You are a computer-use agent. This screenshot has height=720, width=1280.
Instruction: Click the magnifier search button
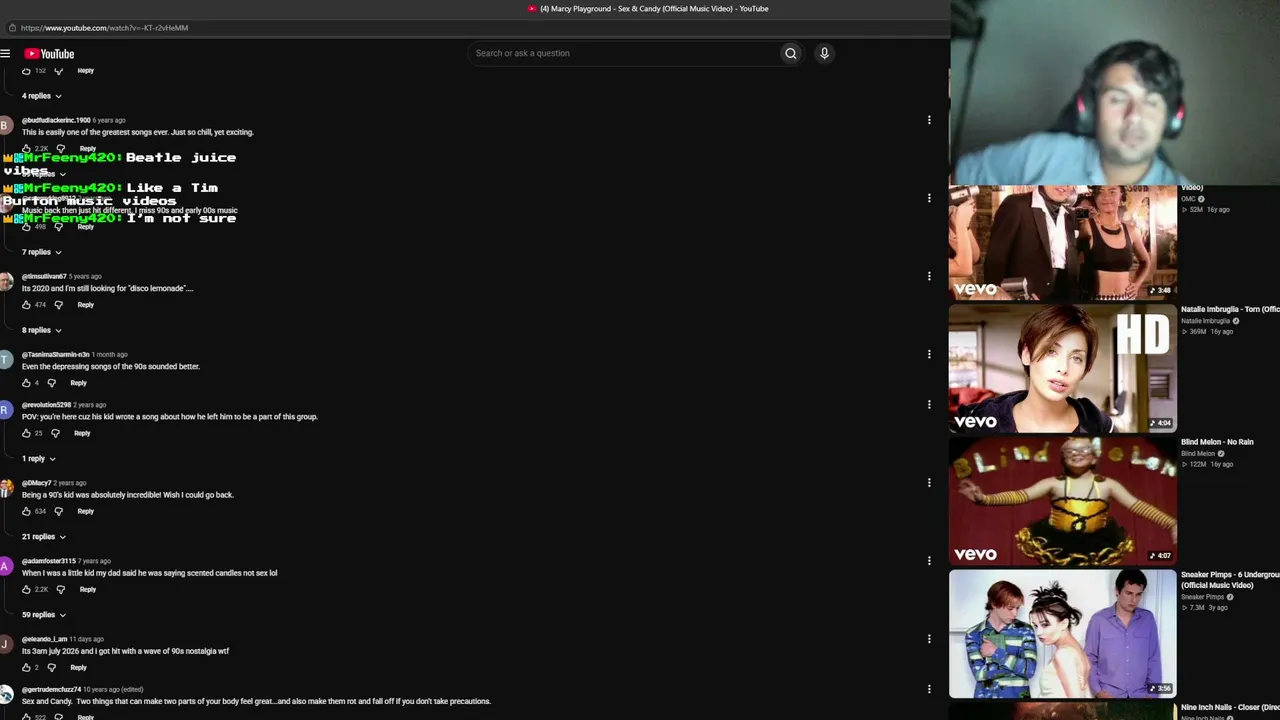pos(790,53)
